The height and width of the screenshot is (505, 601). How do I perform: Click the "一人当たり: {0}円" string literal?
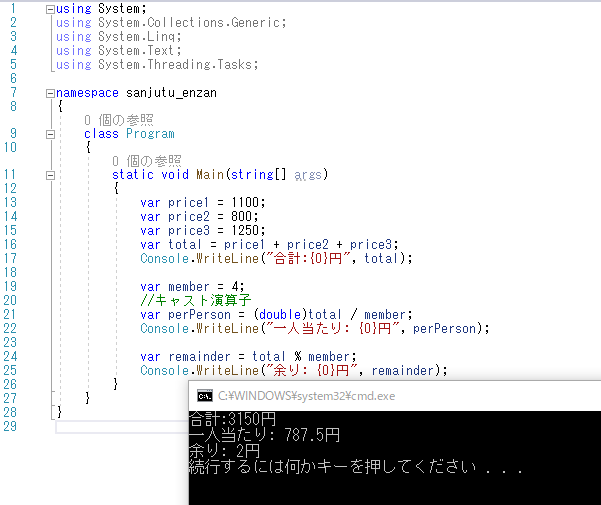[x=332, y=329]
